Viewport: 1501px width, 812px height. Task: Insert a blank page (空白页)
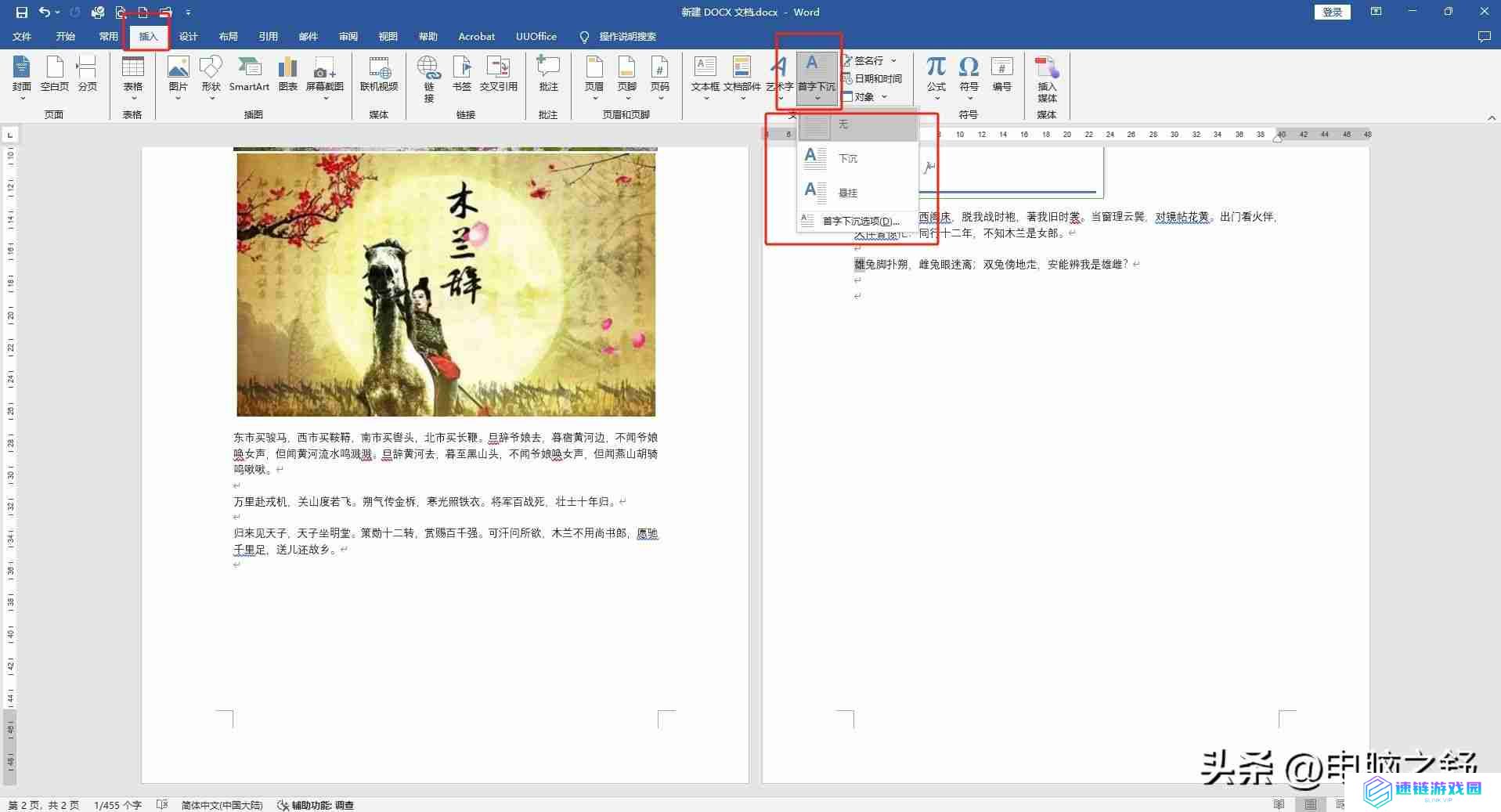pyautogui.click(x=55, y=74)
